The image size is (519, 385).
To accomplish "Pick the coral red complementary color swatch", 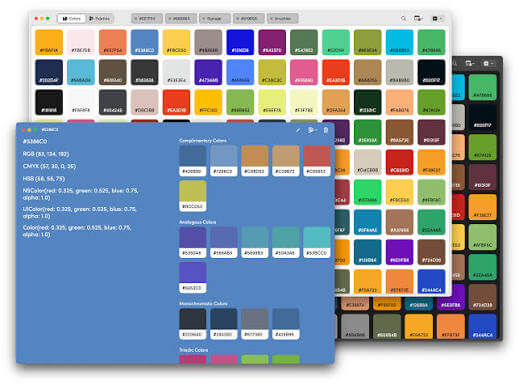I will tap(317, 161).
